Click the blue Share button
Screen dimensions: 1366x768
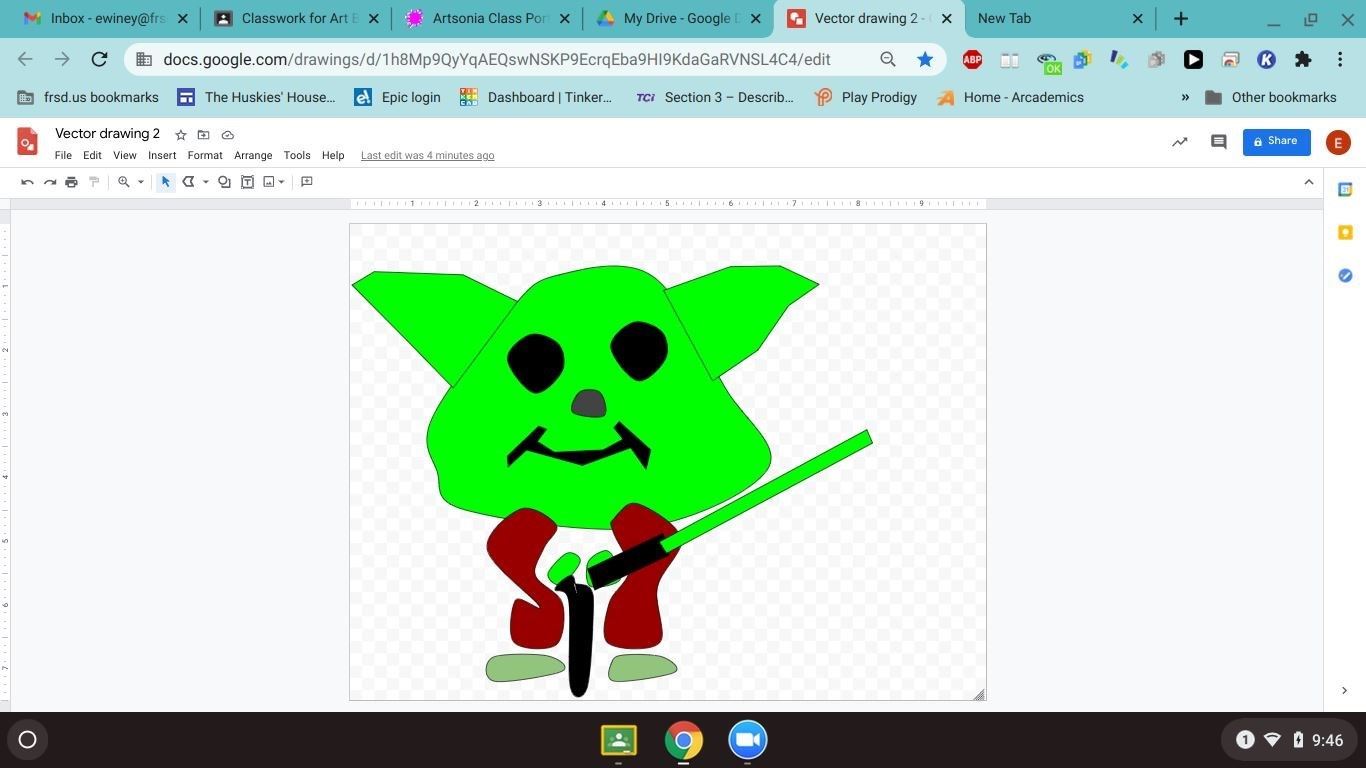coord(1276,142)
